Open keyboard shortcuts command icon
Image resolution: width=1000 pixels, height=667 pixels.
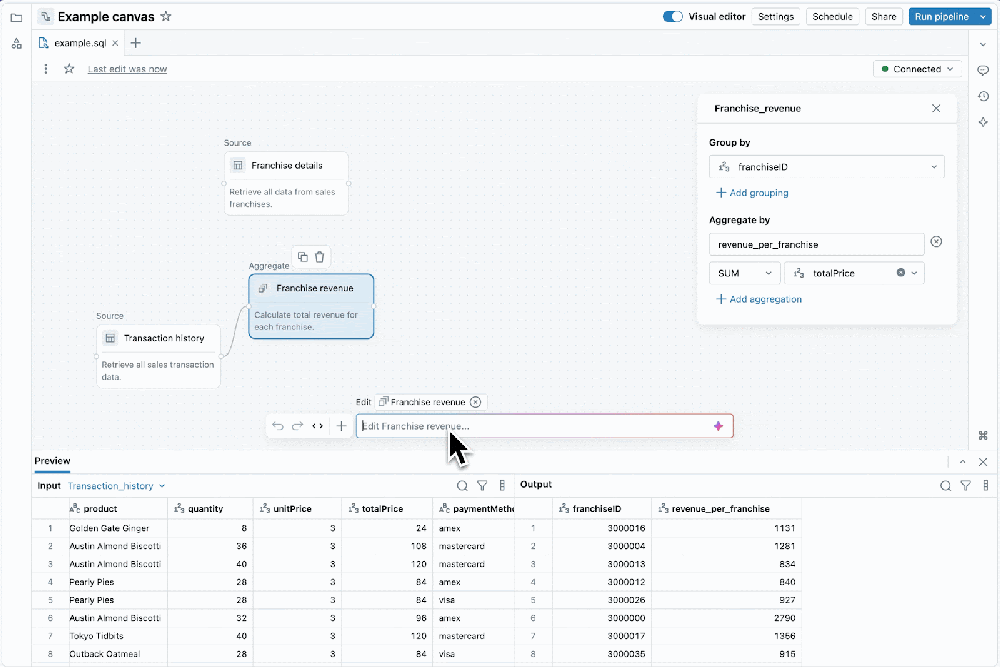click(983, 436)
